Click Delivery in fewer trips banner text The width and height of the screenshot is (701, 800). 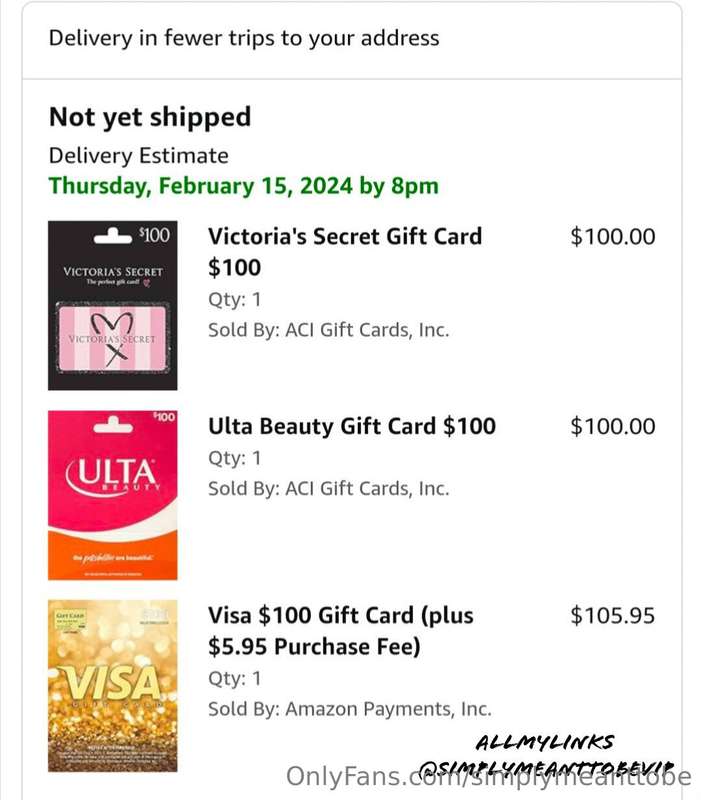(244, 38)
